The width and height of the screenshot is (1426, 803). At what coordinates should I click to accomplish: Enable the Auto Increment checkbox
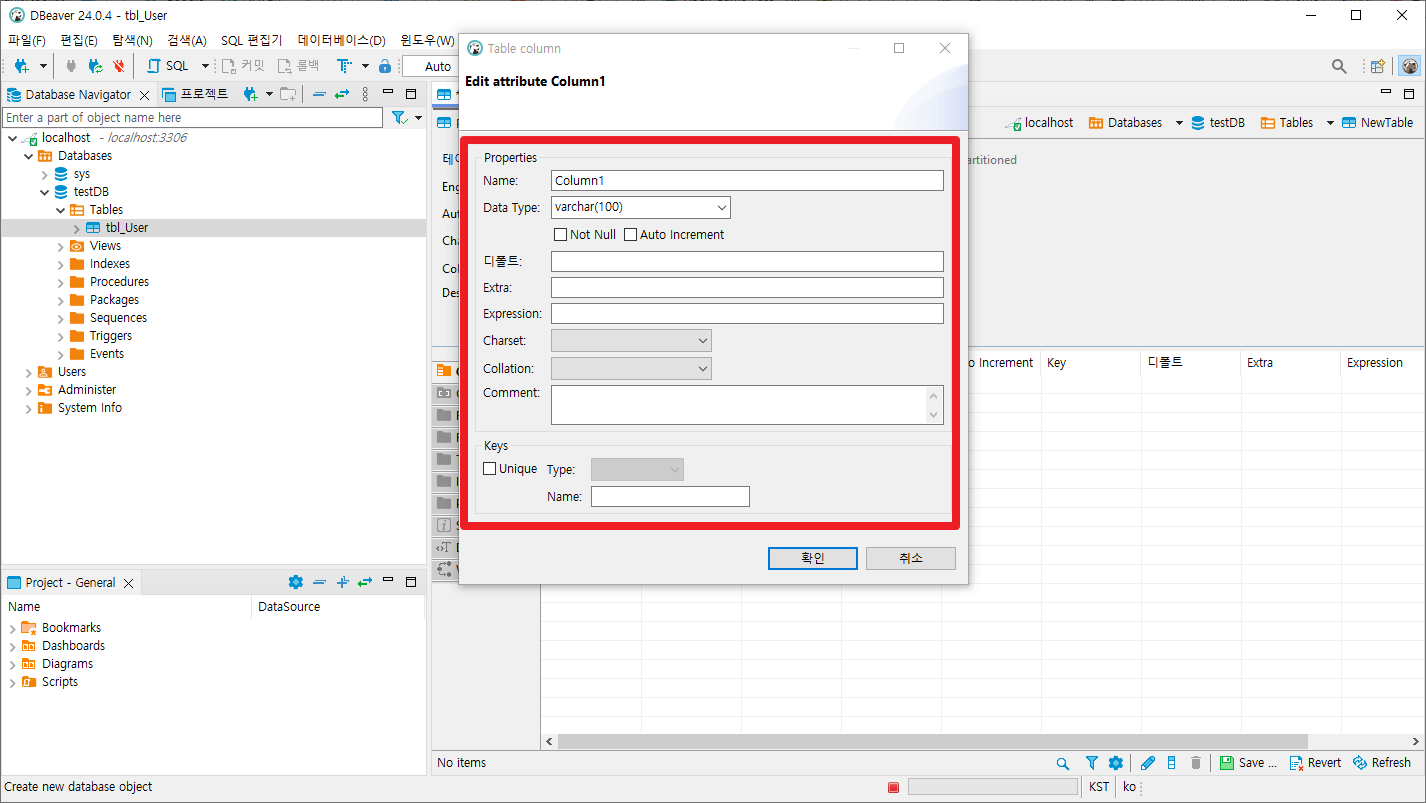[631, 235]
